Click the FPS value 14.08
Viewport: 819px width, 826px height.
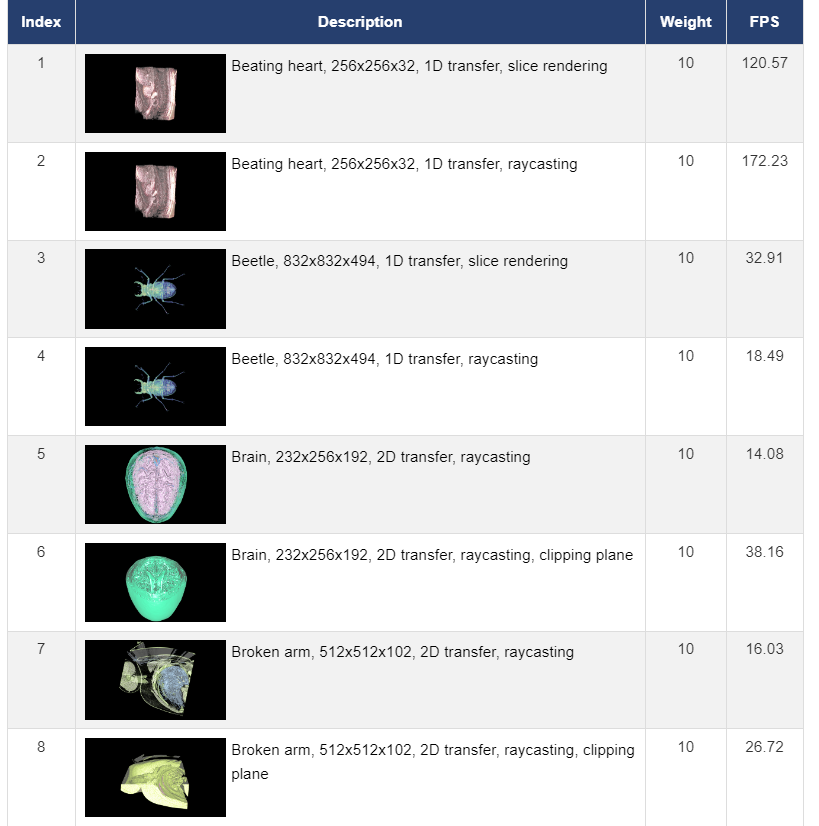pos(765,454)
